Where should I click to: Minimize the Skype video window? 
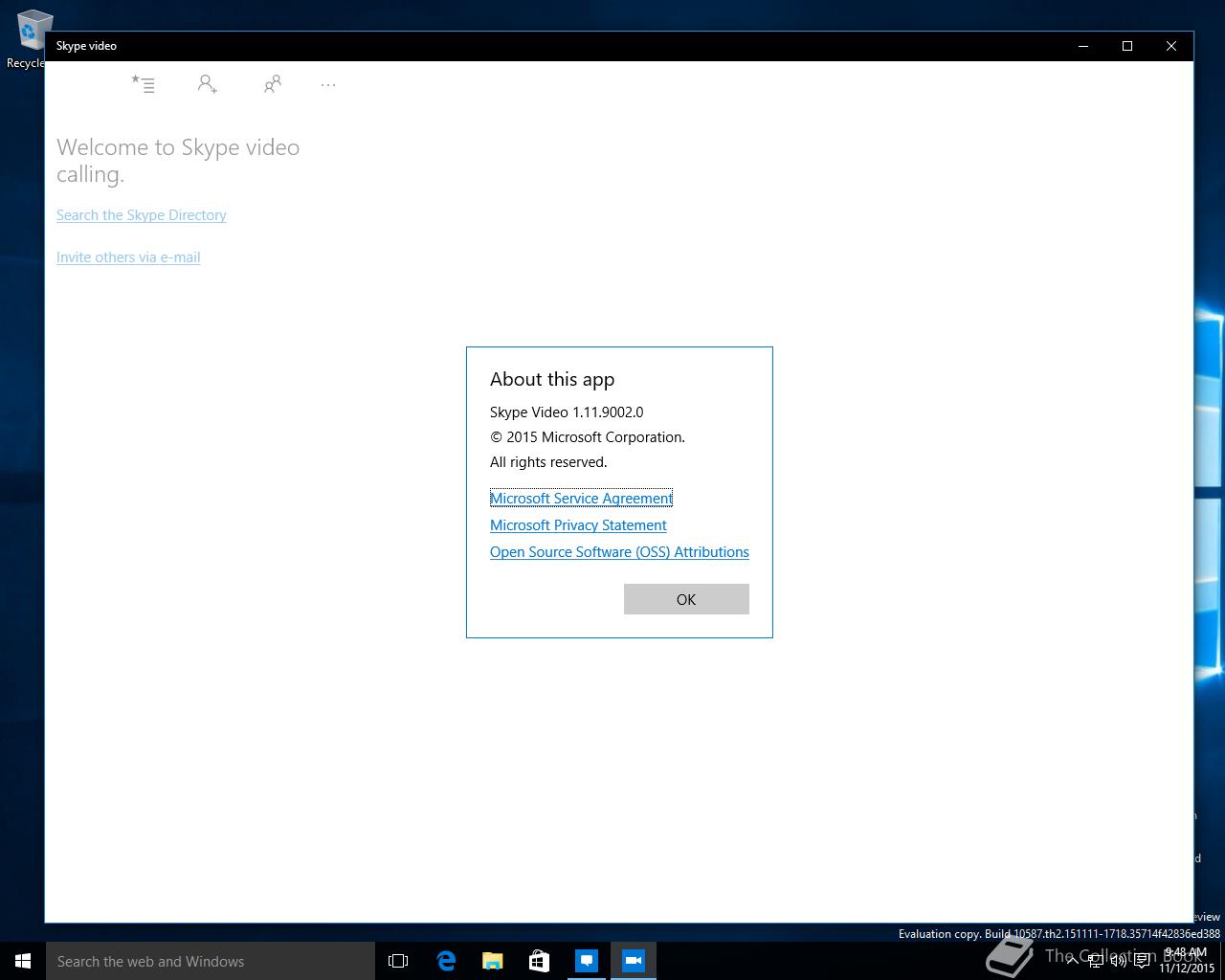click(1083, 46)
